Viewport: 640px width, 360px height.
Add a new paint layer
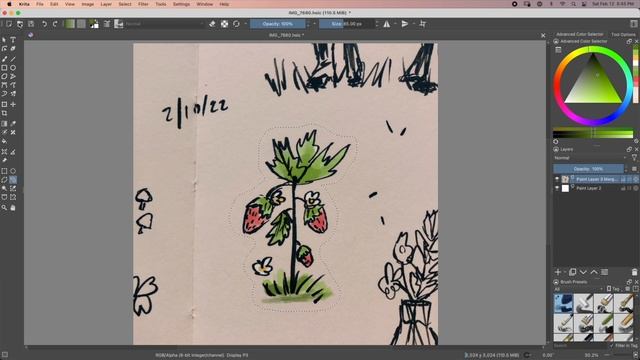click(558, 272)
